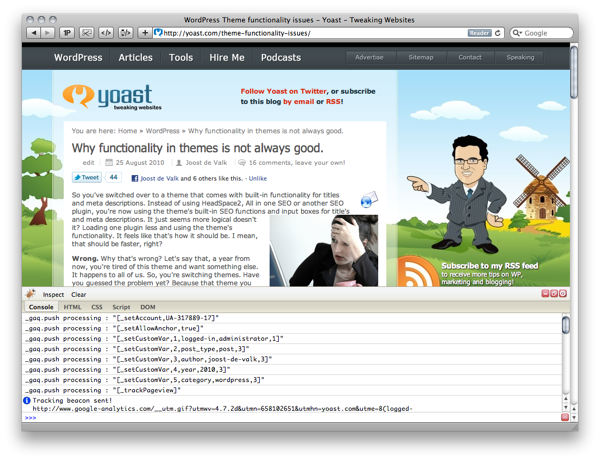600x461 pixels.
Task: Click the Firebug bug icon
Action: pyautogui.click(x=30, y=295)
